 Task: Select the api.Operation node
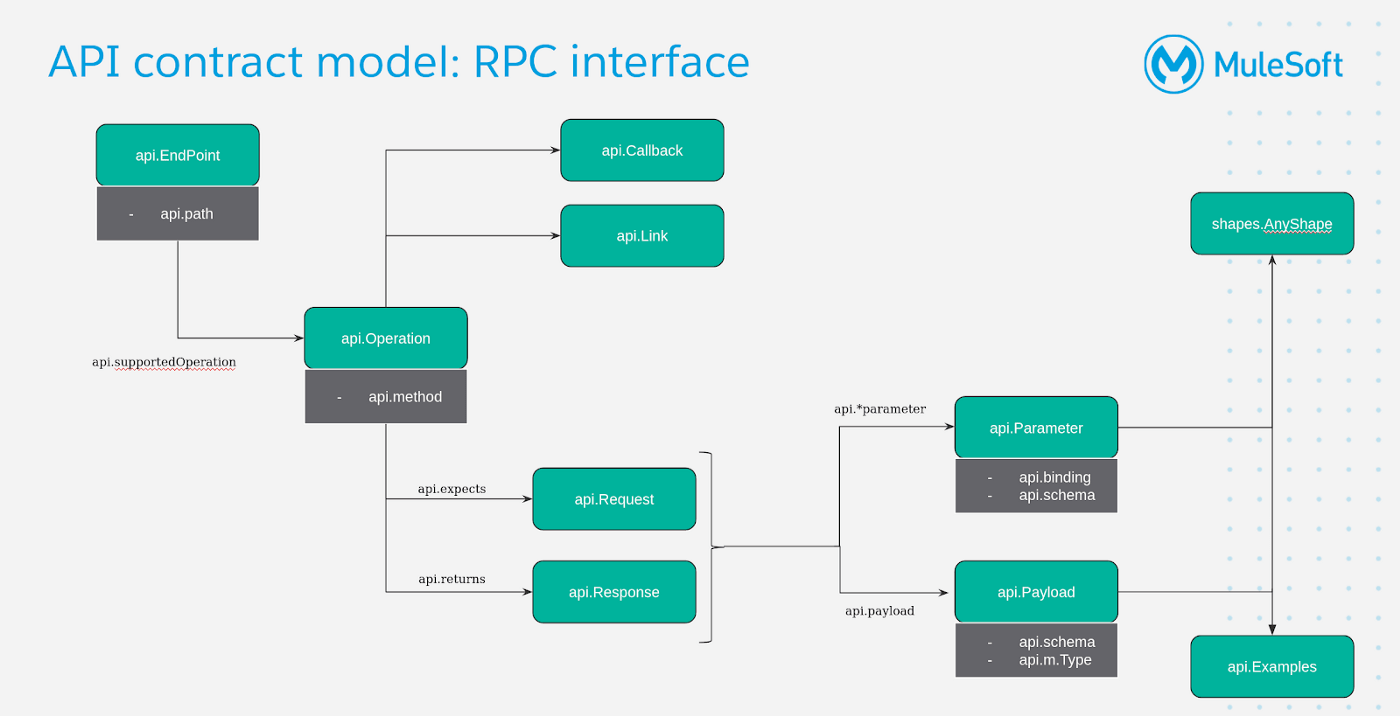pyautogui.click(x=385, y=338)
